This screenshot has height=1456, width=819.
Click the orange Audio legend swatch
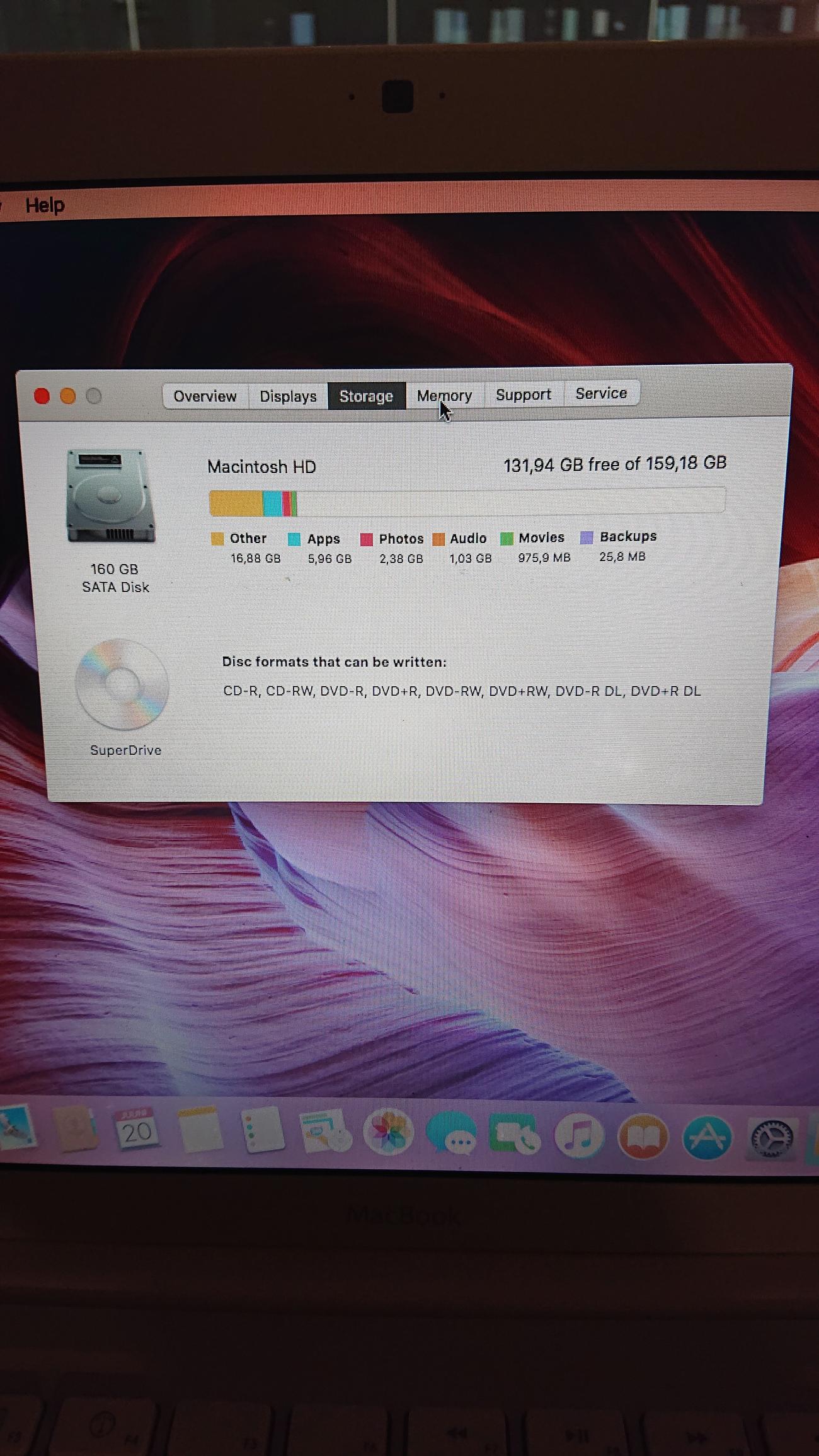point(439,539)
